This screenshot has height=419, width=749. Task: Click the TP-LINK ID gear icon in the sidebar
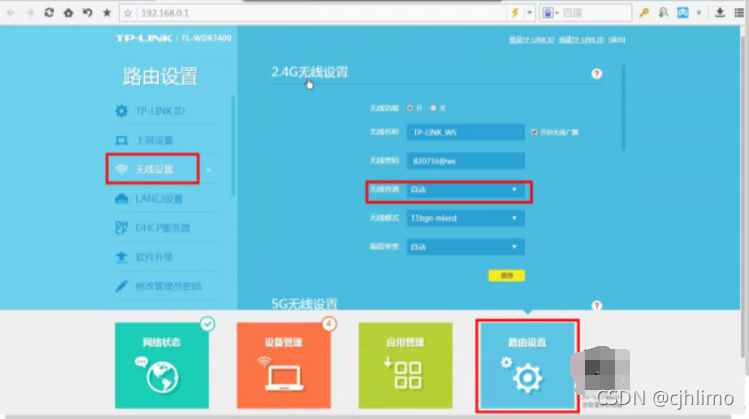tap(121, 111)
